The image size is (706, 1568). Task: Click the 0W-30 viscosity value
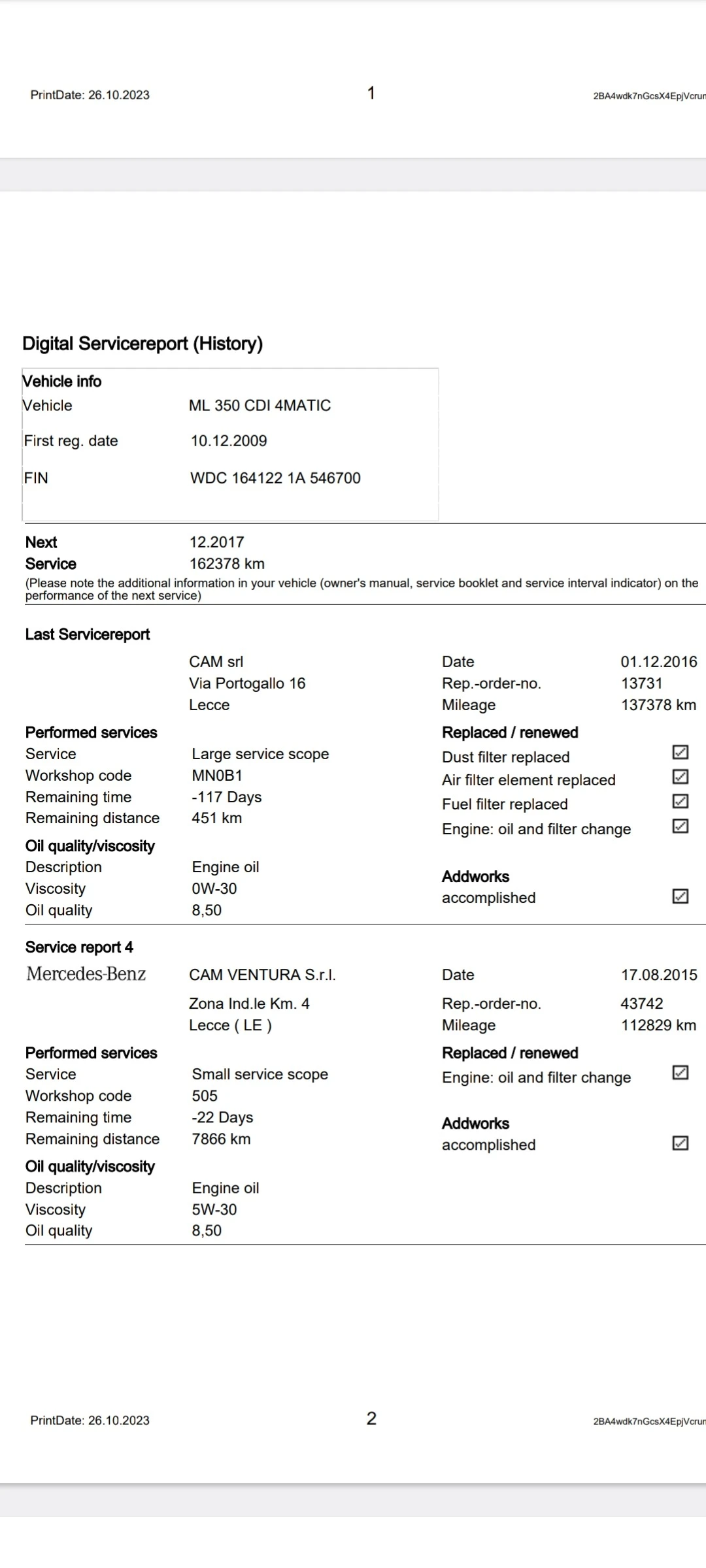214,889
